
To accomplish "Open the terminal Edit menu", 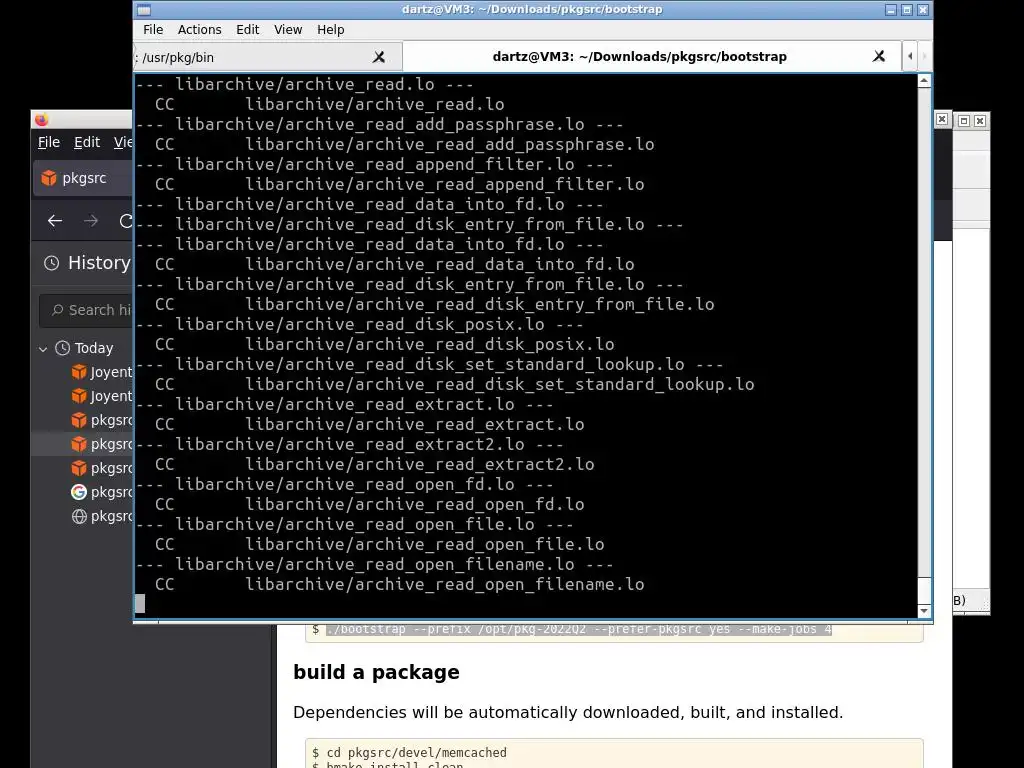I will click(248, 29).
